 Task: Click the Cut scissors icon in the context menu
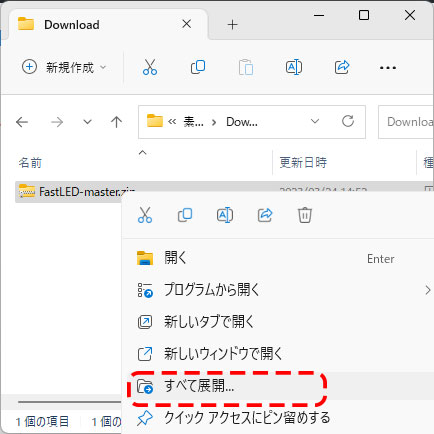pyautogui.click(x=145, y=215)
